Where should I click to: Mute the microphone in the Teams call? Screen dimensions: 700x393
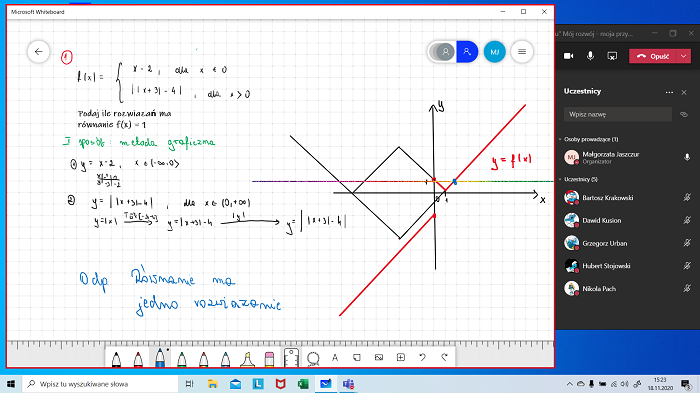click(590, 56)
